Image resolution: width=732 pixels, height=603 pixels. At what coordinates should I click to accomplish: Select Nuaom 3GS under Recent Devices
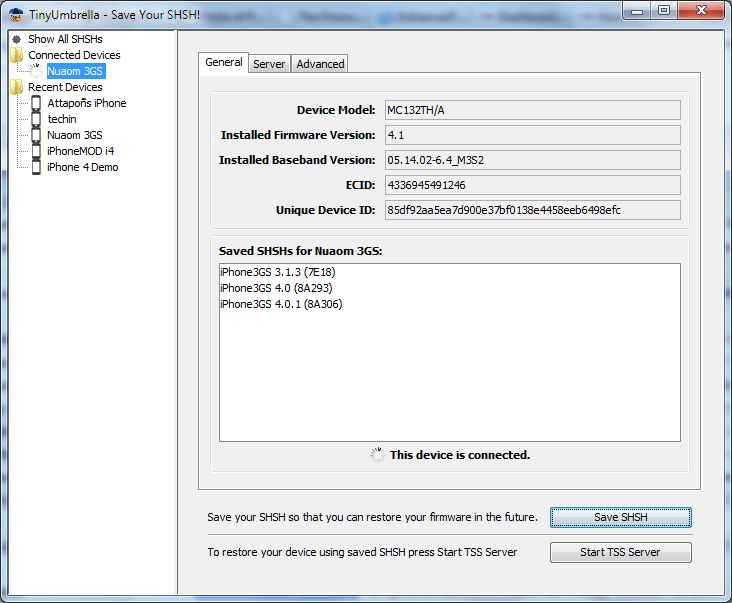click(74, 135)
